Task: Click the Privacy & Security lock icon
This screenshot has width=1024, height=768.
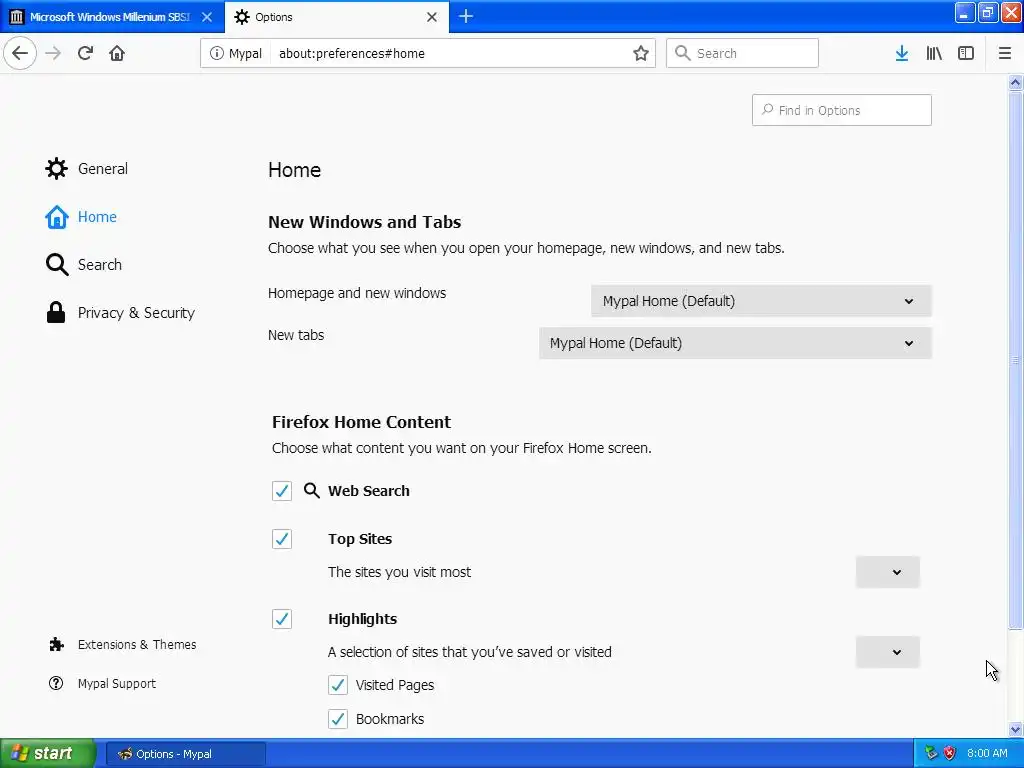Action: click(56, 312)
